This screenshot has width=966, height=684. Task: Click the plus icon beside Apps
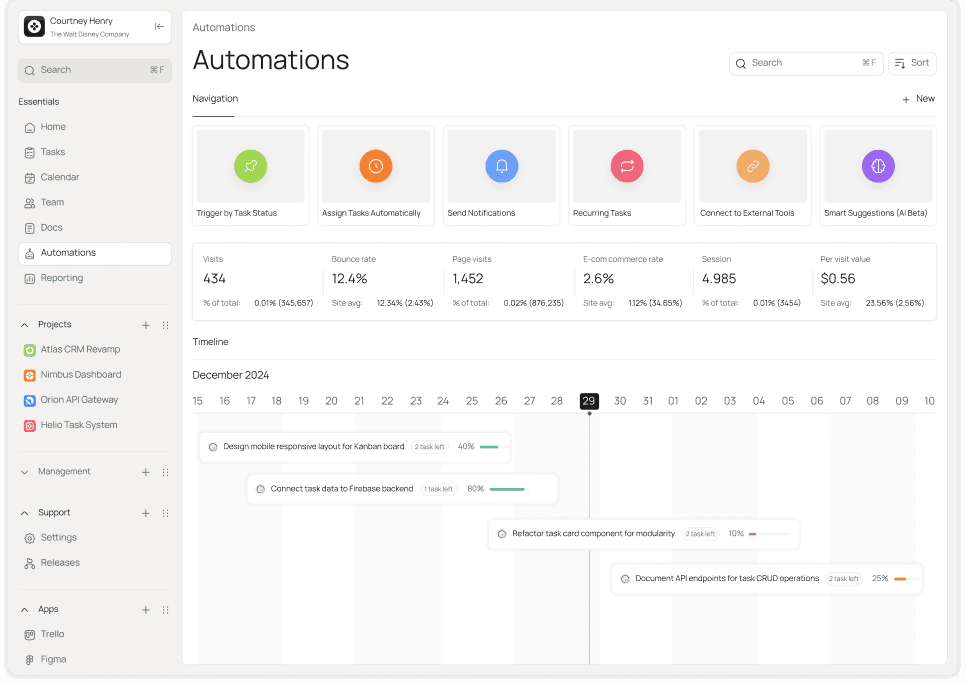146,610
